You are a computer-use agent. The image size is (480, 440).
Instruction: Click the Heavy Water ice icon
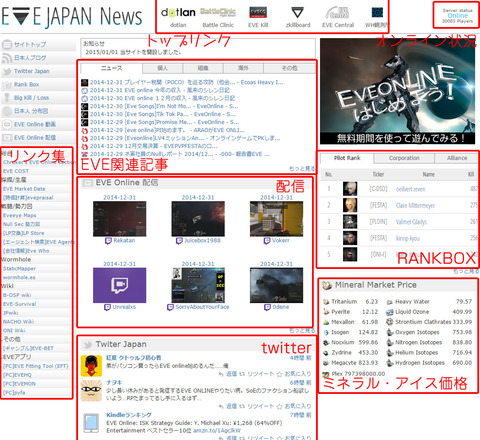[x=390, y=302]
